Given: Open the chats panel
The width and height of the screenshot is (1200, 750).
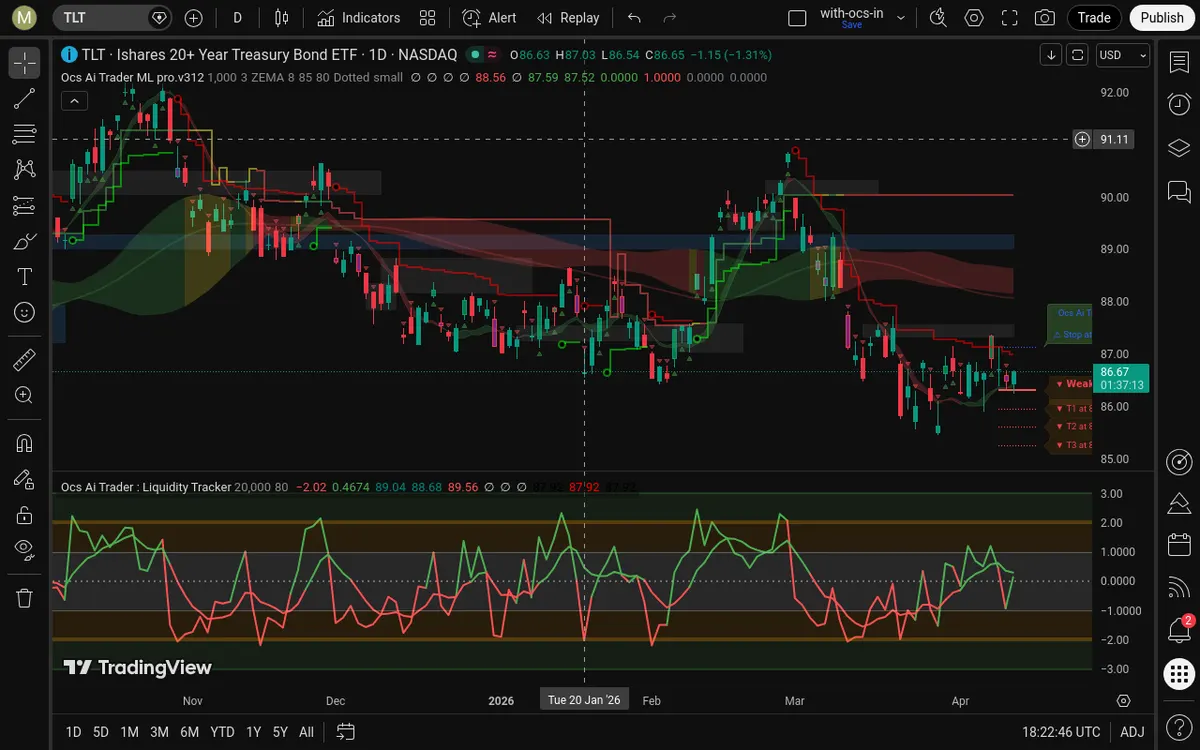Looking at the screenshot, I should tap(1179, 190).
